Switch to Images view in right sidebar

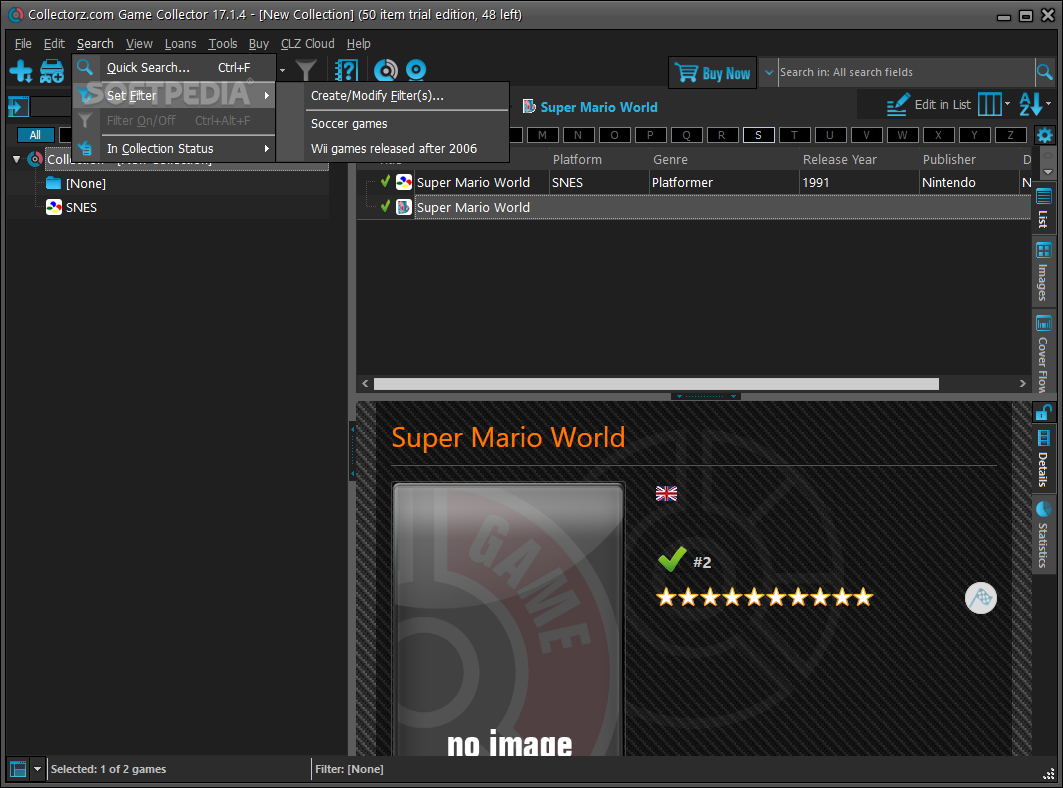click(1043, 271)
